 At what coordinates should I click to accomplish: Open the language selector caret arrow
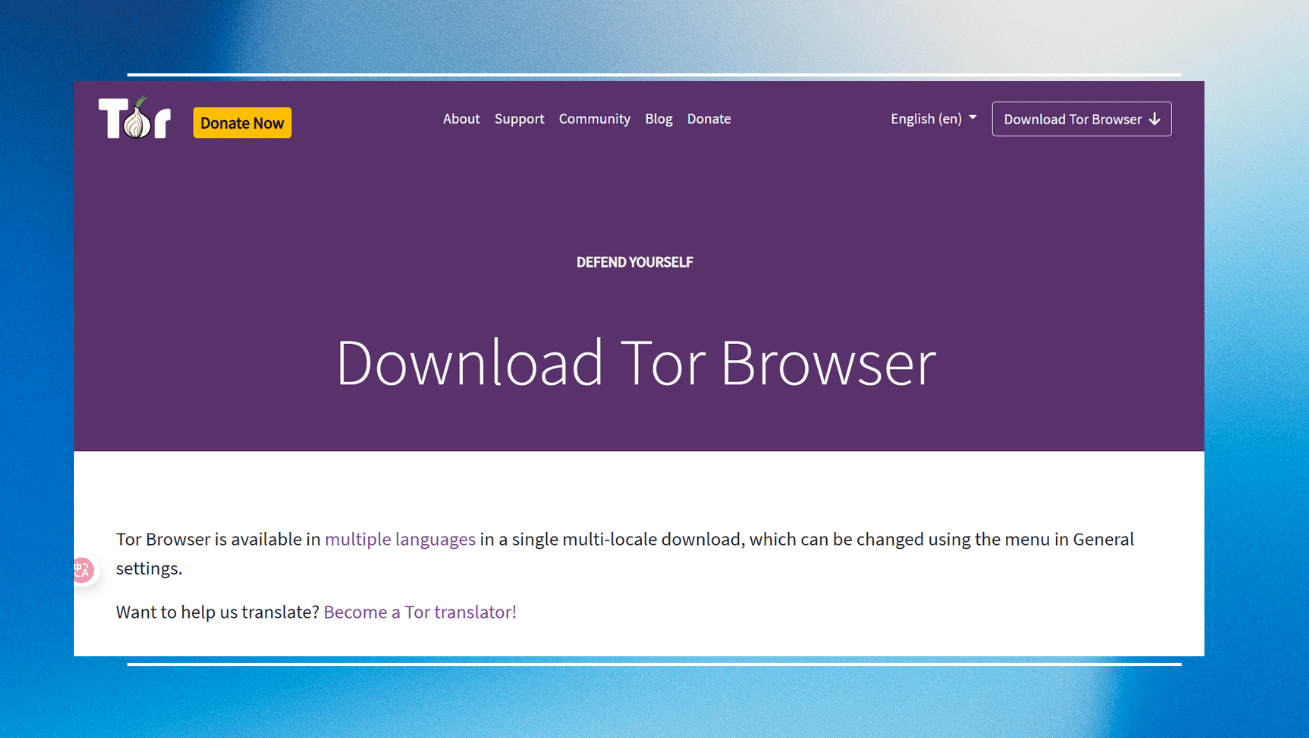[x=971, y=118]
